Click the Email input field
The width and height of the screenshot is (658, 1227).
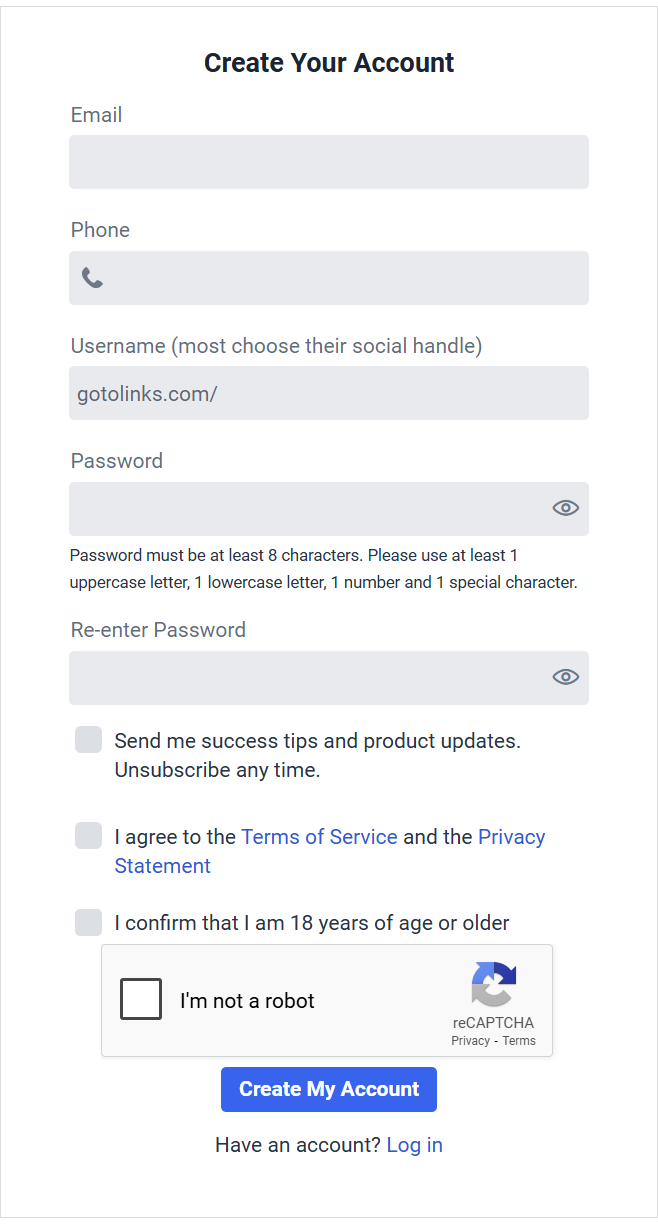[329, 161]
